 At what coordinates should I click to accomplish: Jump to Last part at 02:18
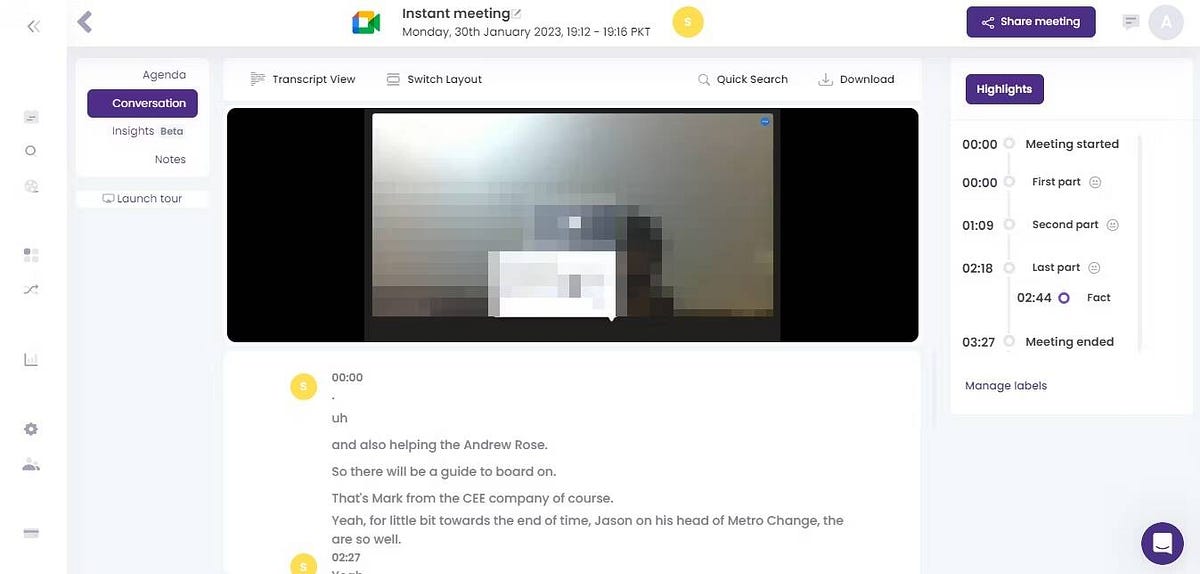pyautogui.click(x=1031, y=268)
